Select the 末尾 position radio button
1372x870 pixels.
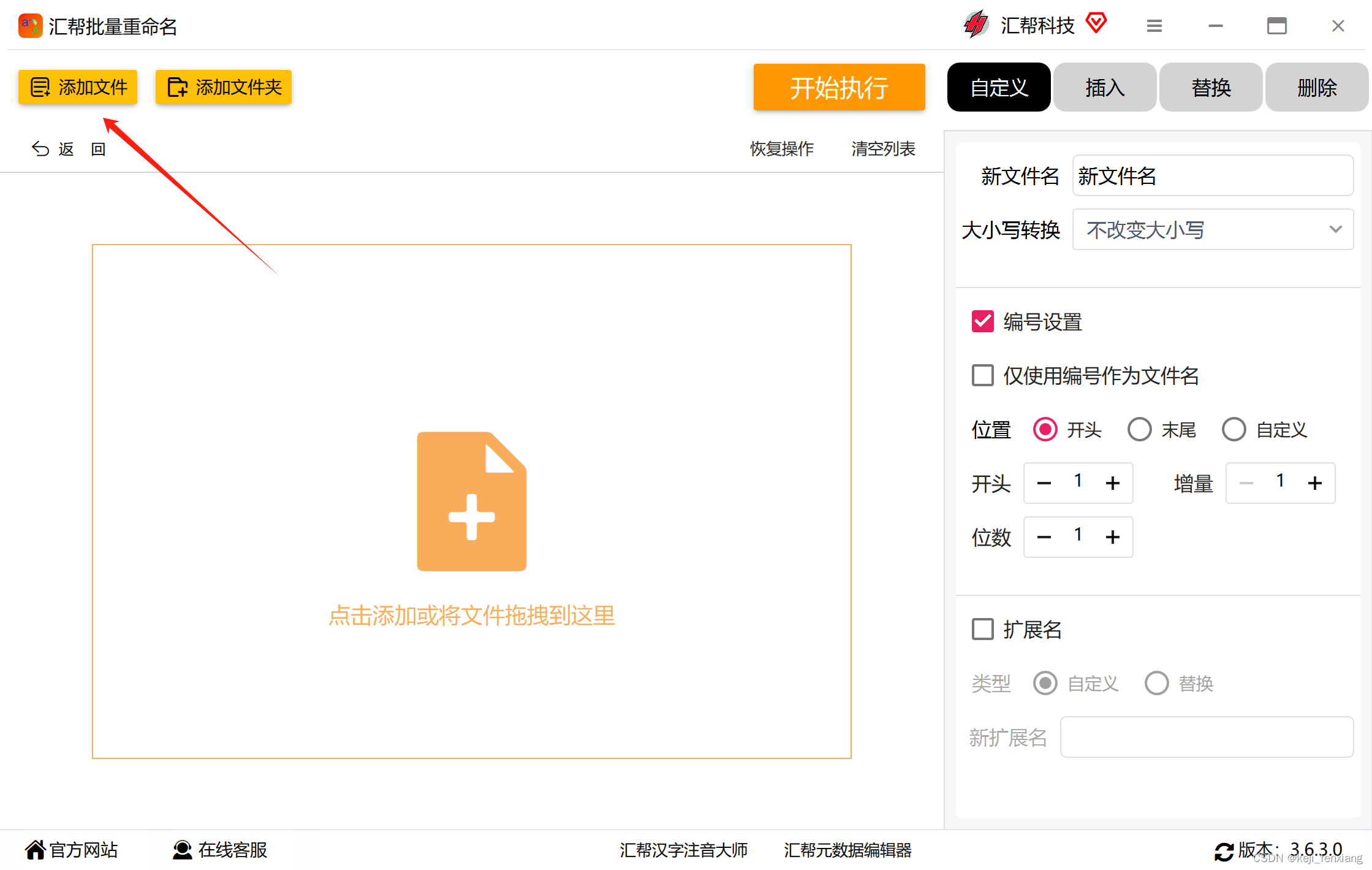(x=1139, y=429)
